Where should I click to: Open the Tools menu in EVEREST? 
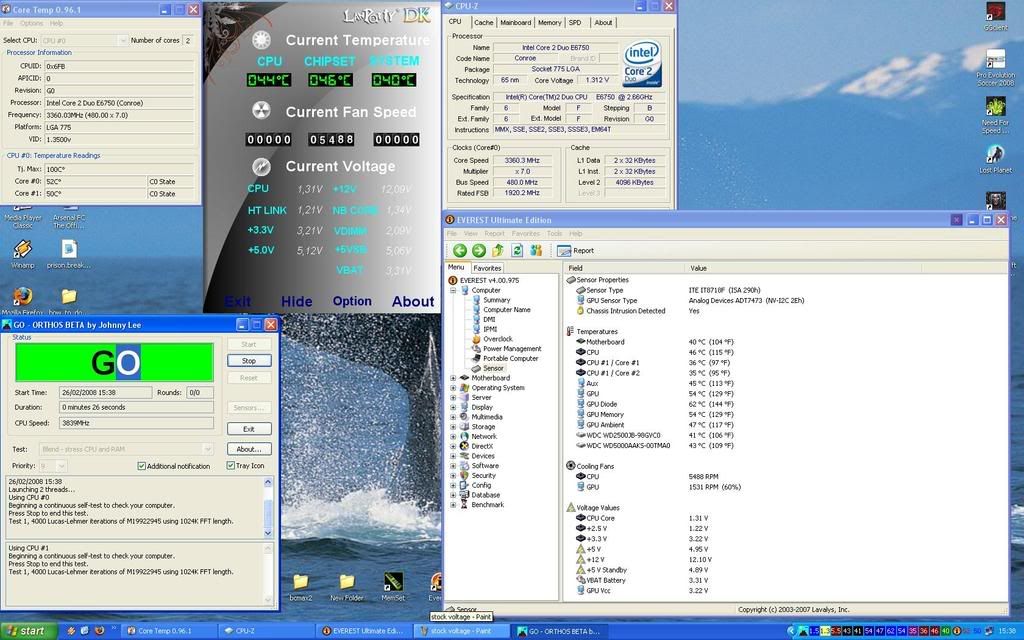pyautogui.click(x=556, y=233)
